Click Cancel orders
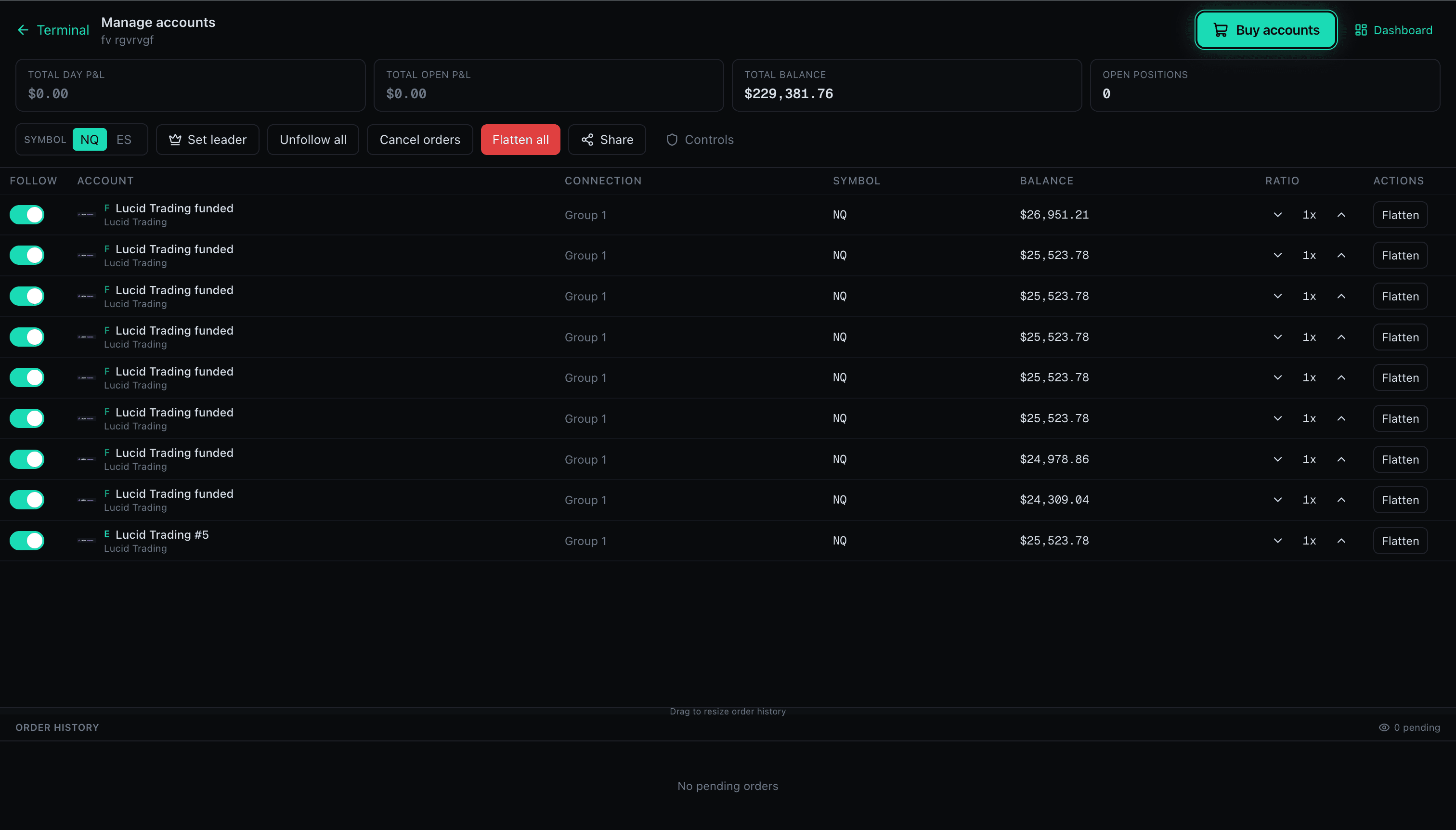This screenshot has height=830, width=1456. 419,140
